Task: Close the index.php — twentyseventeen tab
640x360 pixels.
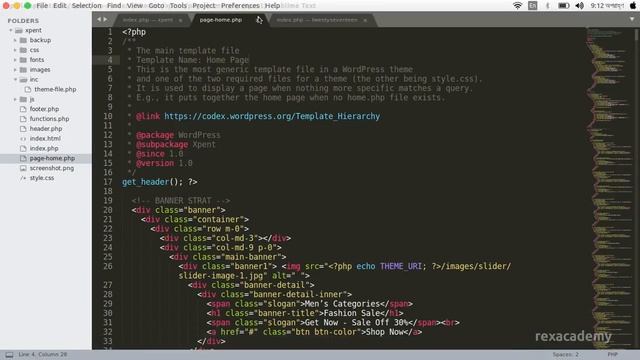Action: [x=365, y=20]
